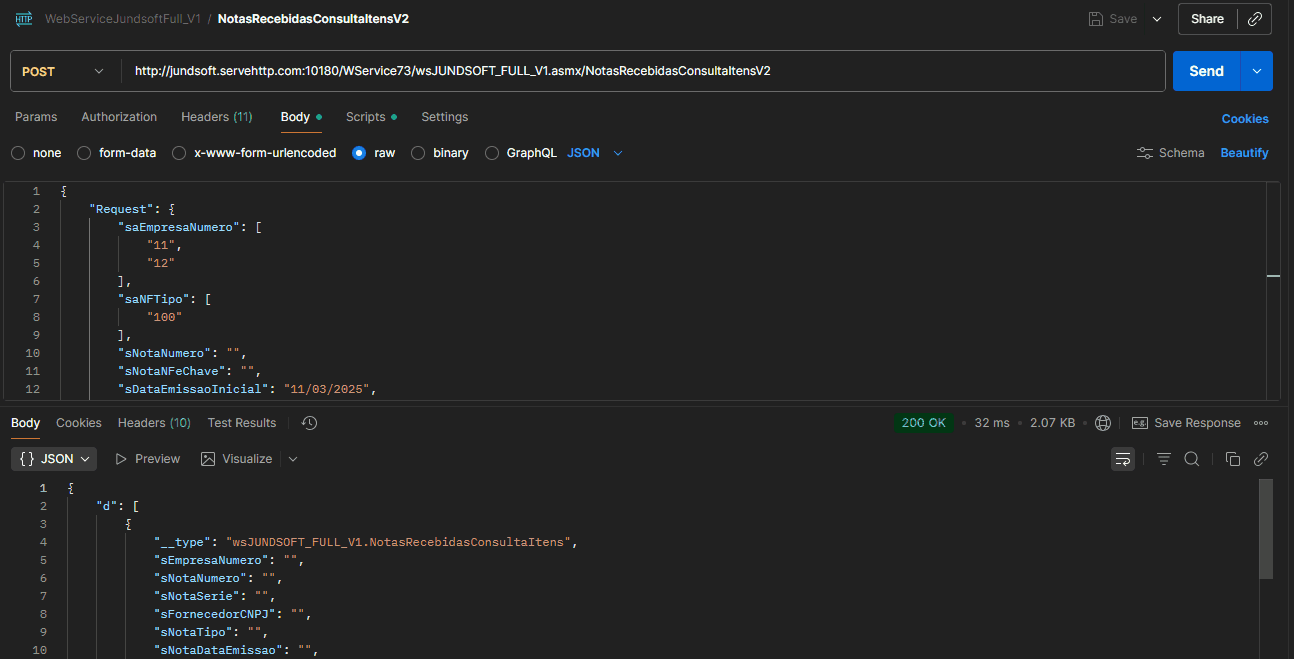Viewport: 1294px width, 659px height.
Task: Open the Test Results response tab
Action: 241,423
